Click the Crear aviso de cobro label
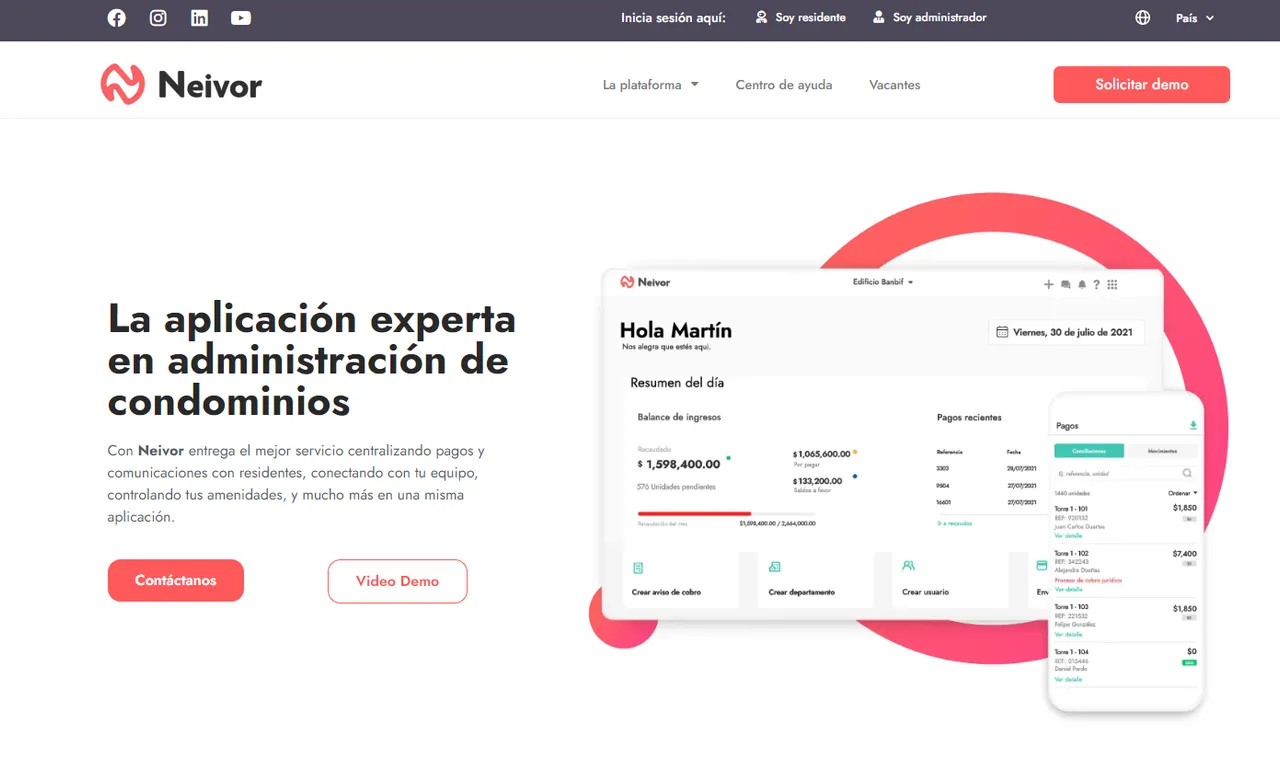This screenshot has height=770, width=1280. click(667, 592)
